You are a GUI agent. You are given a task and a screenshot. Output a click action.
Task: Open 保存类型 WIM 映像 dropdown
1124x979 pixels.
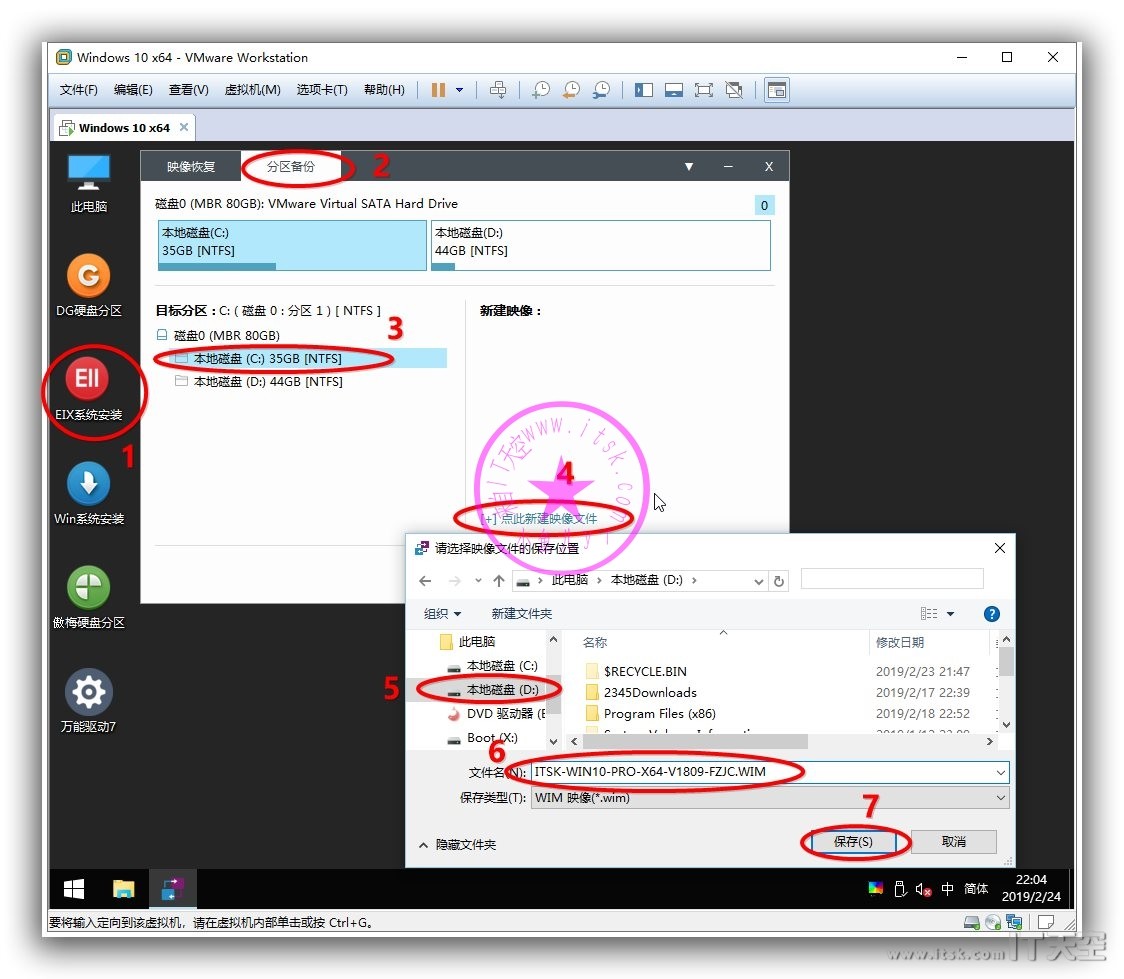(770, 798)
